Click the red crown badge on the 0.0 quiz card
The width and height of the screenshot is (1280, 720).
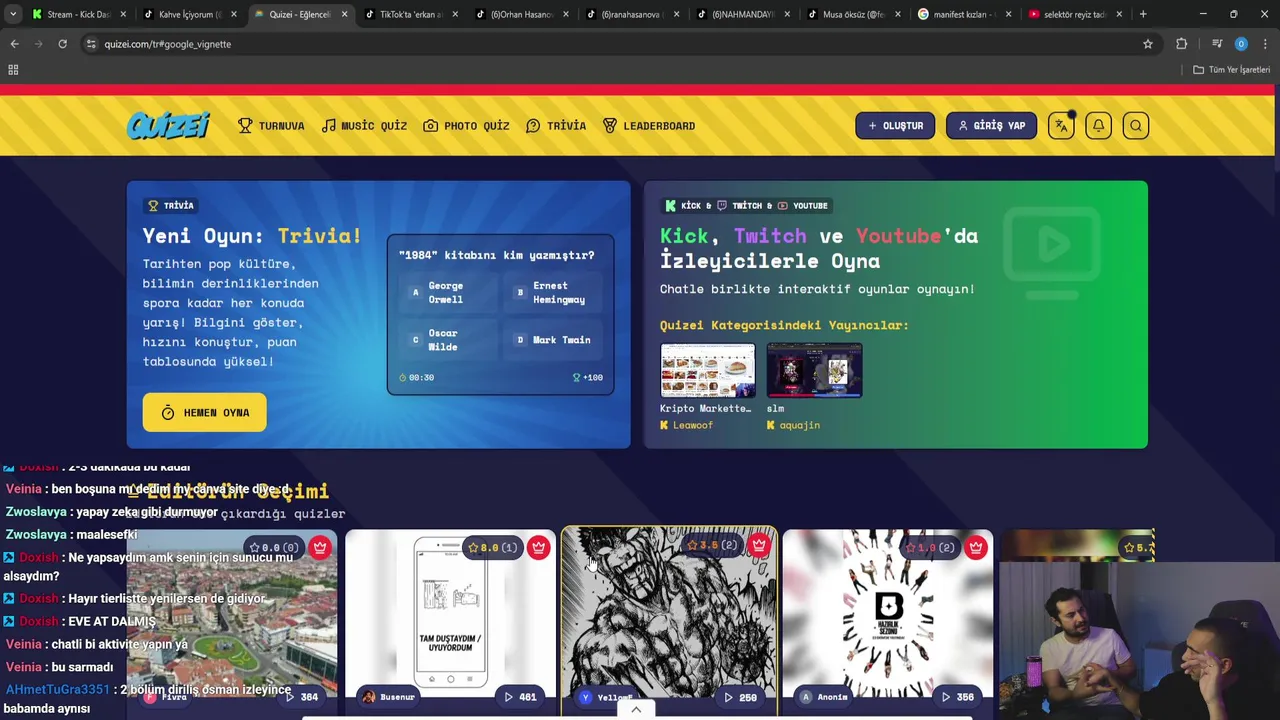coord(319,547)
